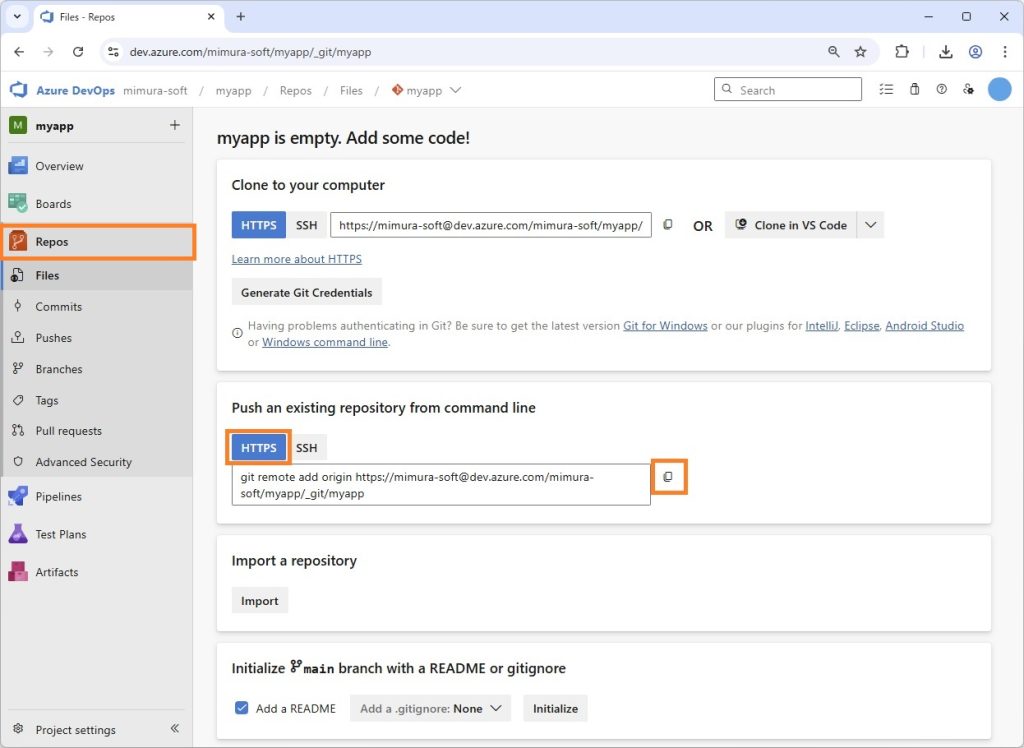Select SSH under Push an existing repository

(306, 448)
